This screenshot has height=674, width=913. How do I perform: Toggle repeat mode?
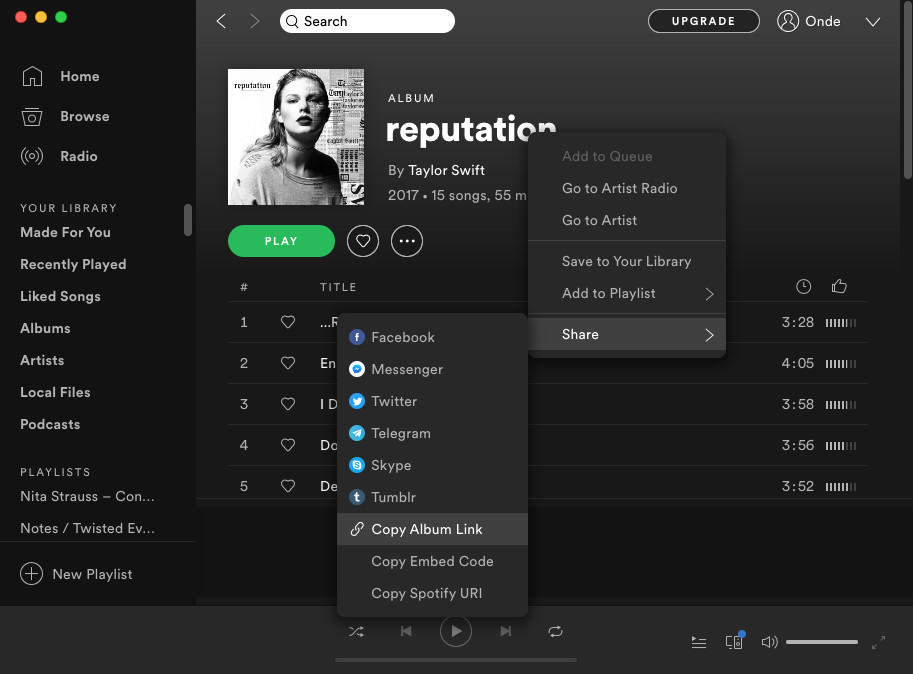[x=555, y=632]
